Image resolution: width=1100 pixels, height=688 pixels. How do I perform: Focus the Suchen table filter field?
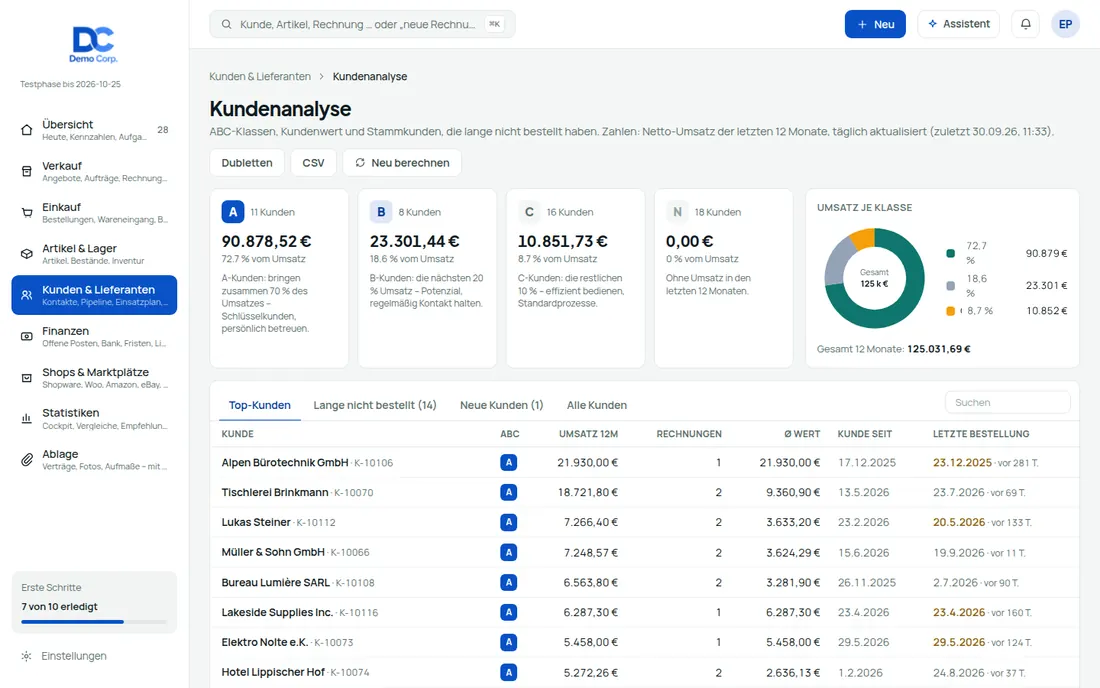1007,403
